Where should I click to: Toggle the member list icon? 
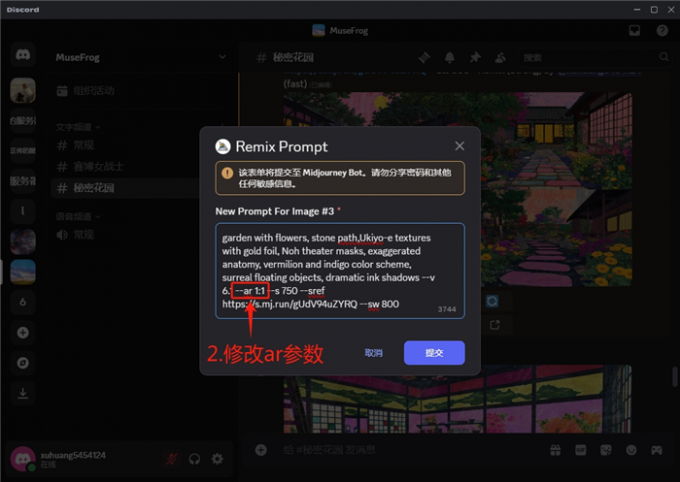[500, 57]
